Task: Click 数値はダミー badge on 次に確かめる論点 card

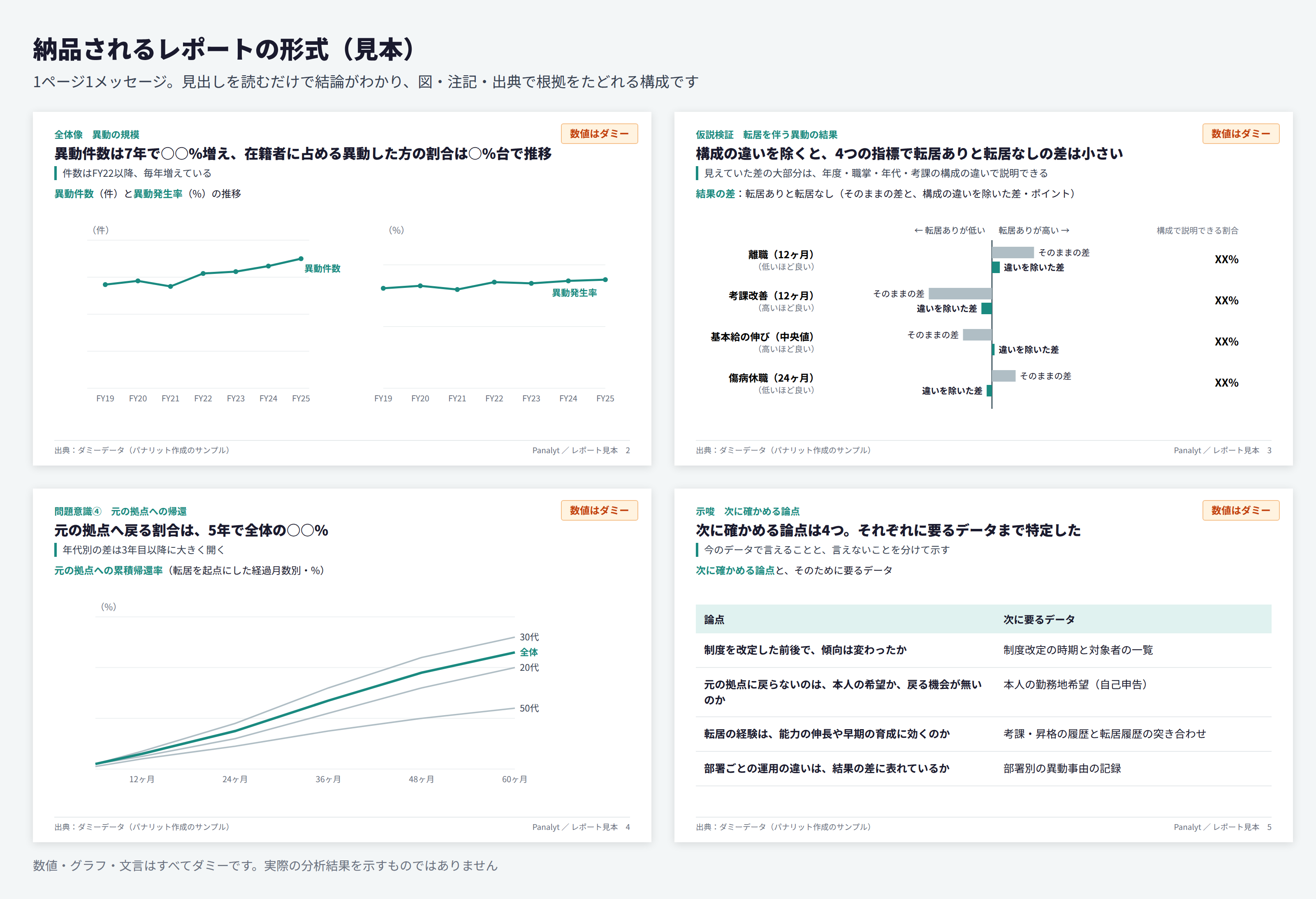Action: [1241, 510]
